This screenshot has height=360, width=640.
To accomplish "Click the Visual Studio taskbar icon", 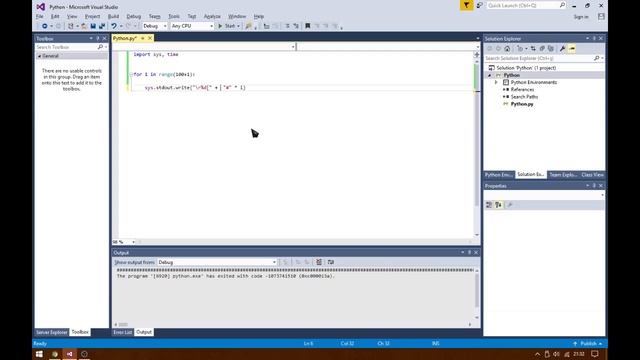I will [x=69, y=354].
